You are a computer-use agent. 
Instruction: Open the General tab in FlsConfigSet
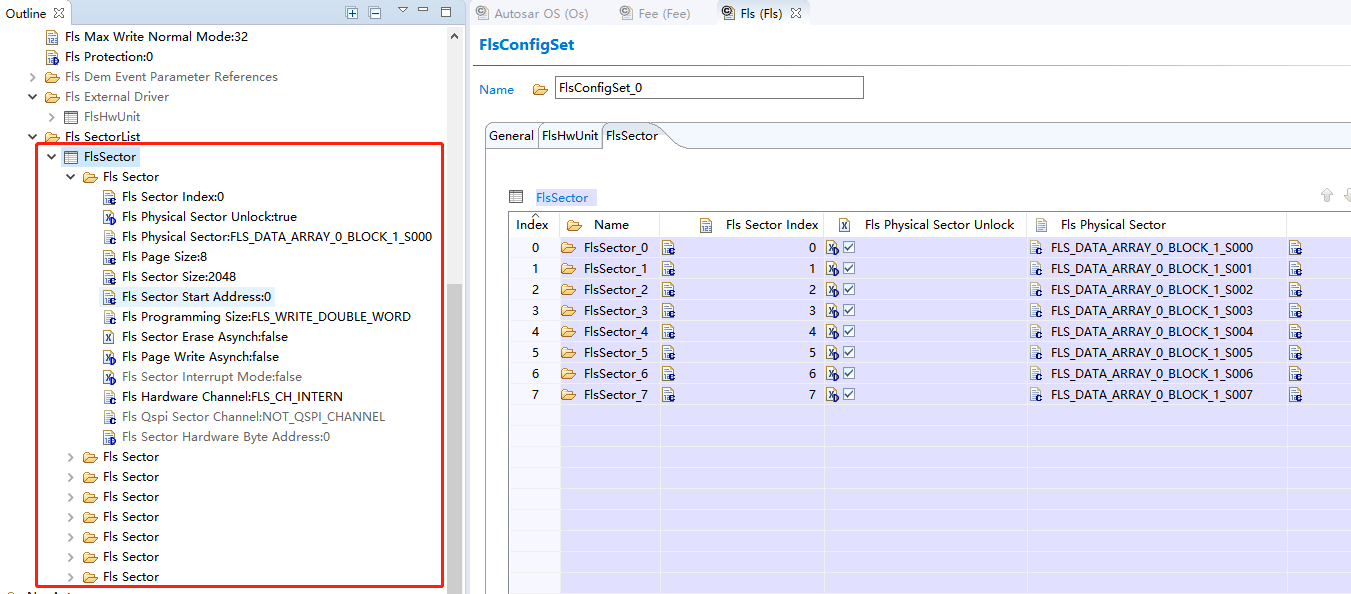[x=511, y=136]
